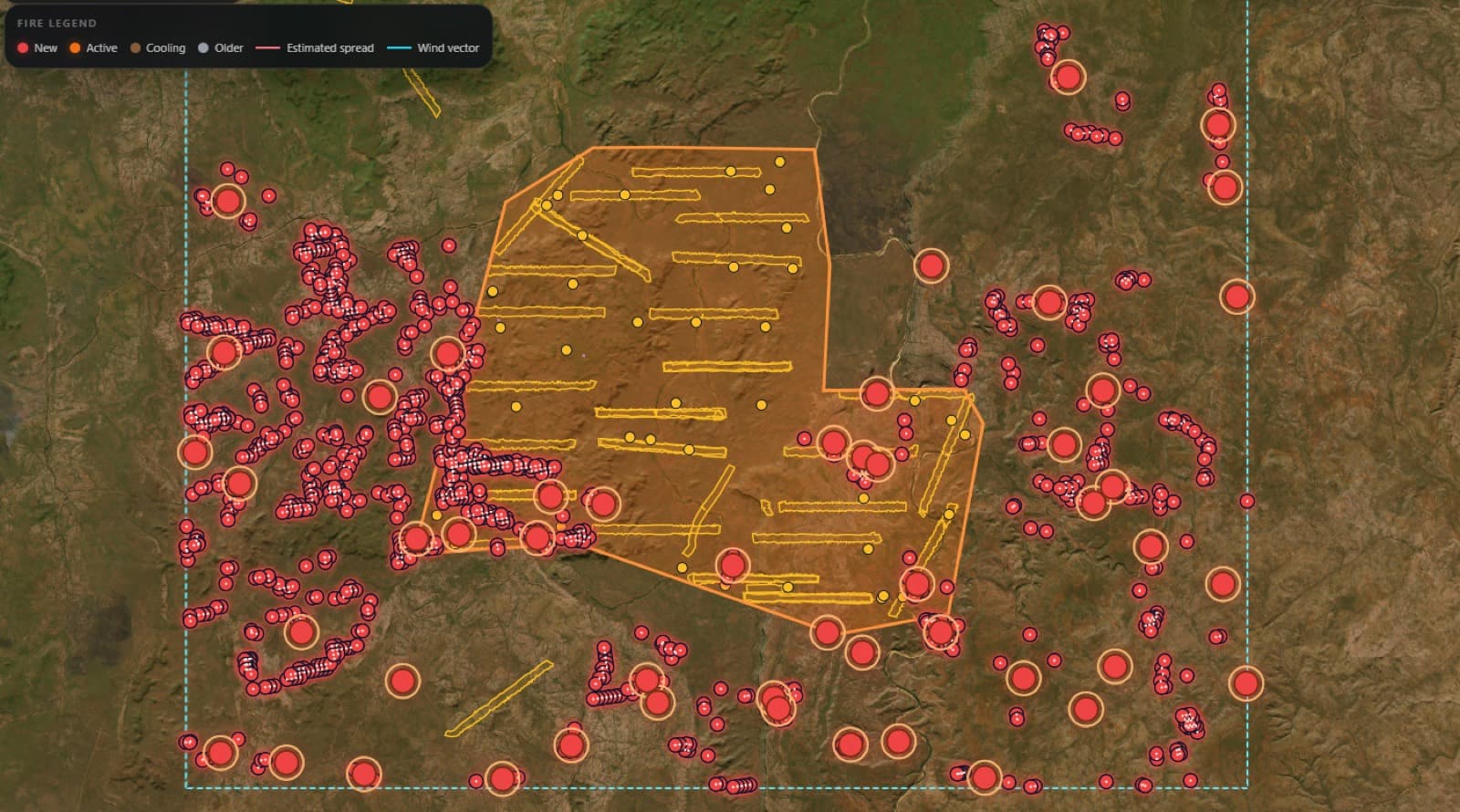Click the orange Active dot in fire legend

(75, 47)
